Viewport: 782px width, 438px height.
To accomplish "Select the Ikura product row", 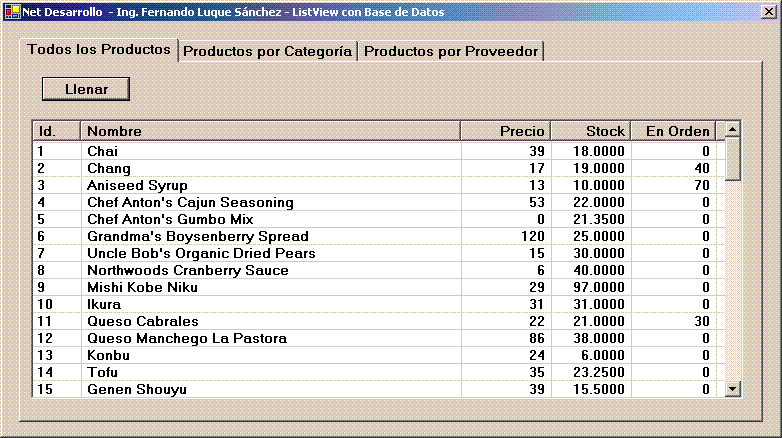I will (378, 304).
